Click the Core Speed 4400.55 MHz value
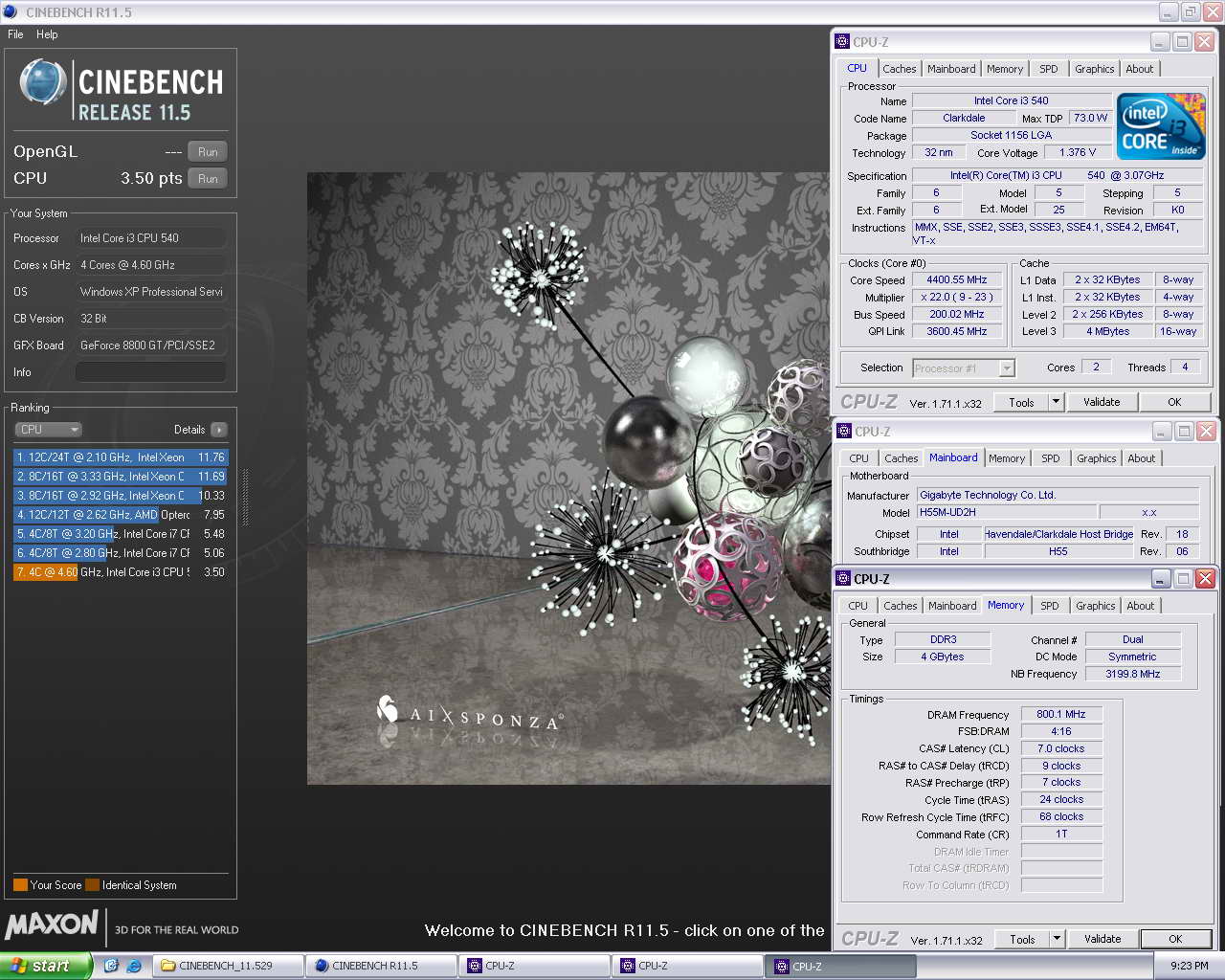The width and height of the screenshot is (1225, 980). (957, 280)
